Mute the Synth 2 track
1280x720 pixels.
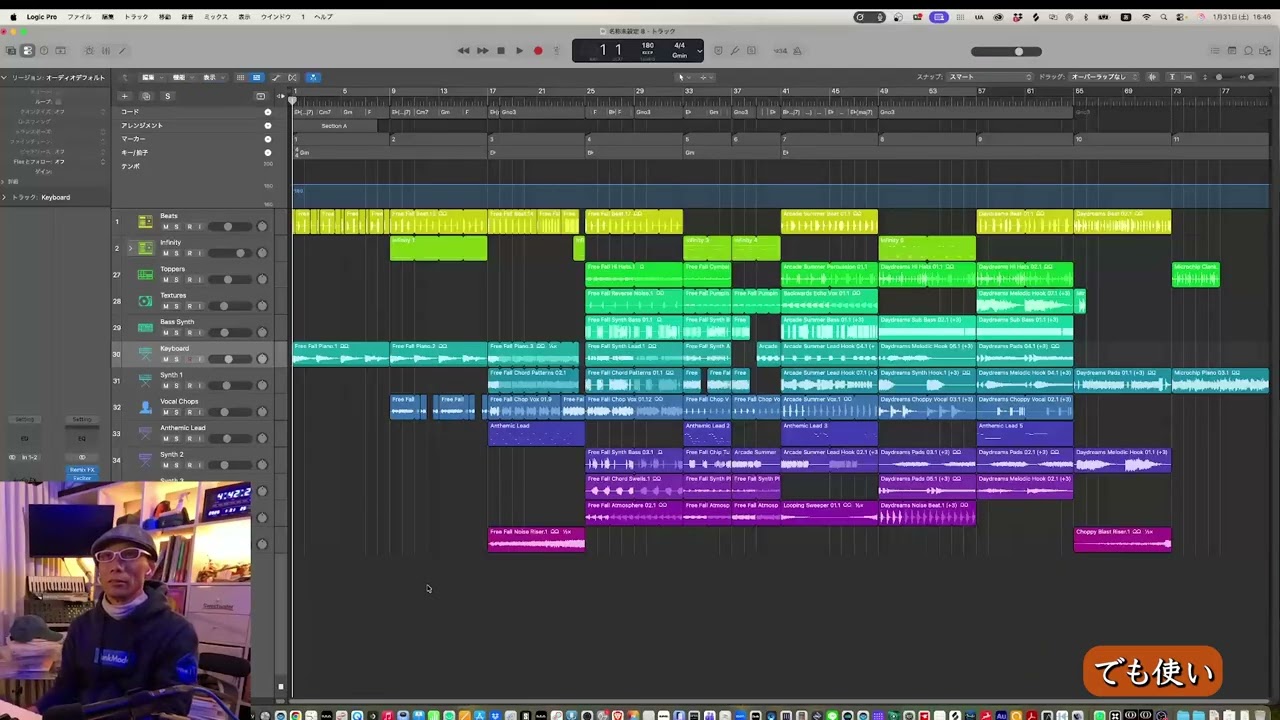[166, 465]
